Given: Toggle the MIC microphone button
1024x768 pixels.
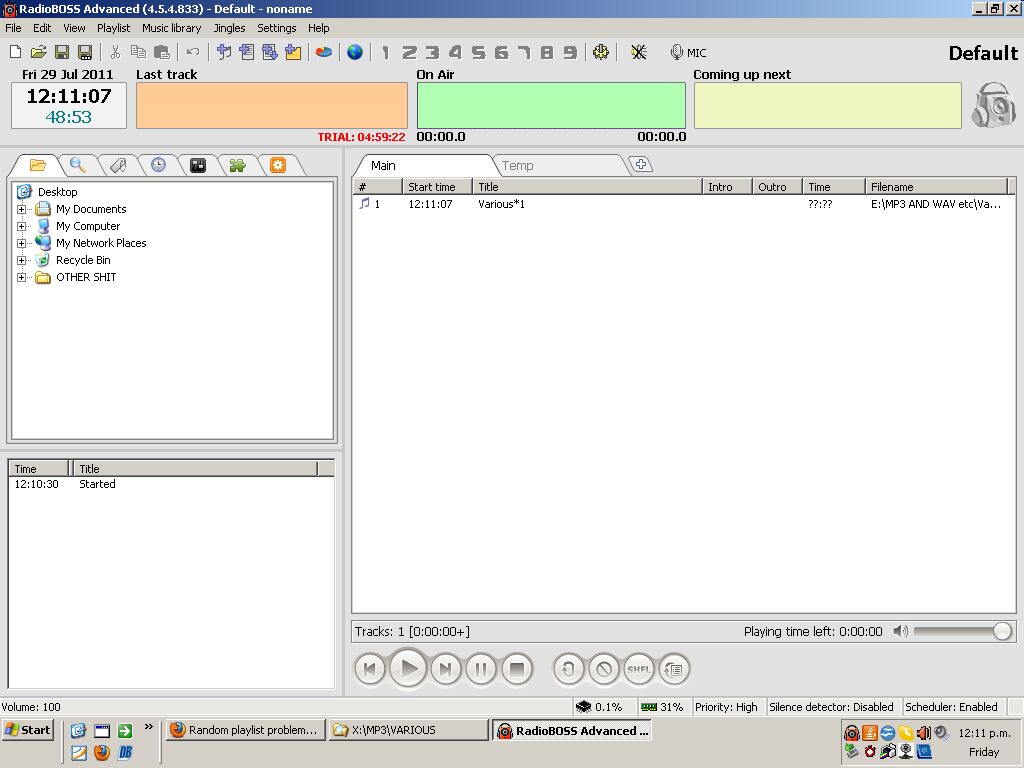Looking at the screenshot, I should coord(688,52).
